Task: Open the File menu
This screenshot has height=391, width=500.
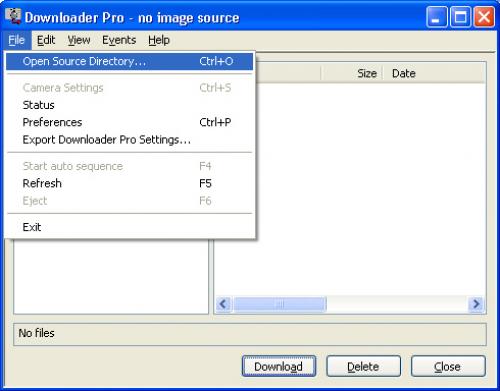Action: (x=17, y=40)
